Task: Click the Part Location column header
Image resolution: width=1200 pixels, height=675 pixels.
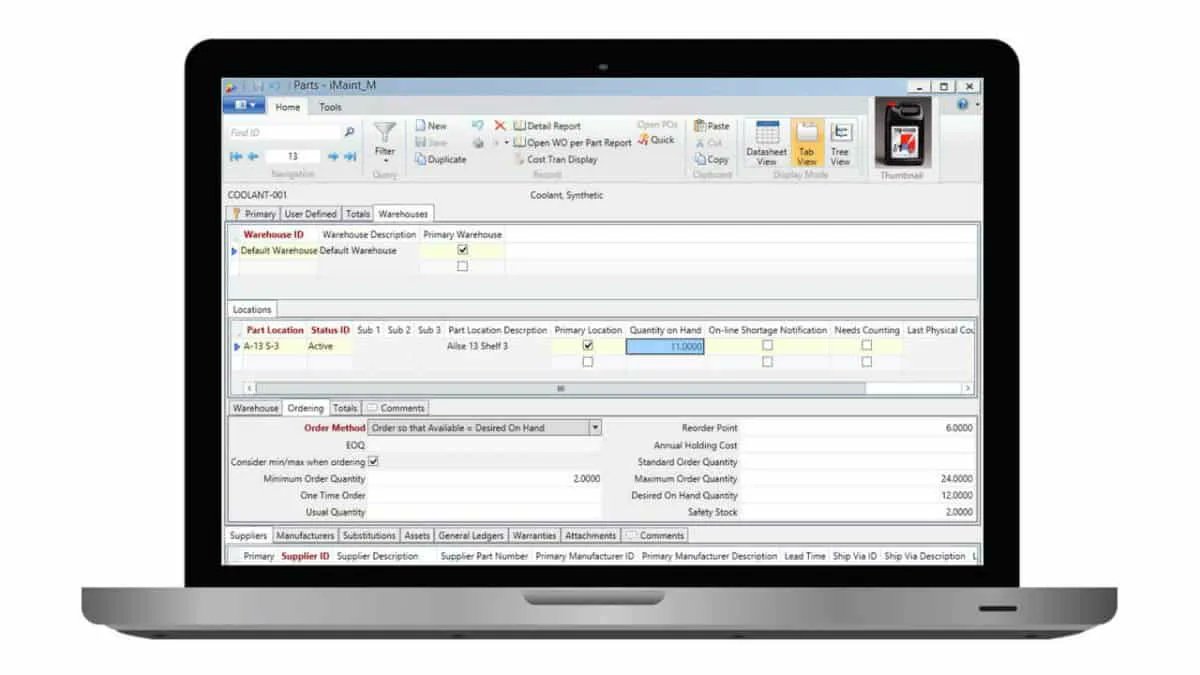Action: tap(275, 330)
